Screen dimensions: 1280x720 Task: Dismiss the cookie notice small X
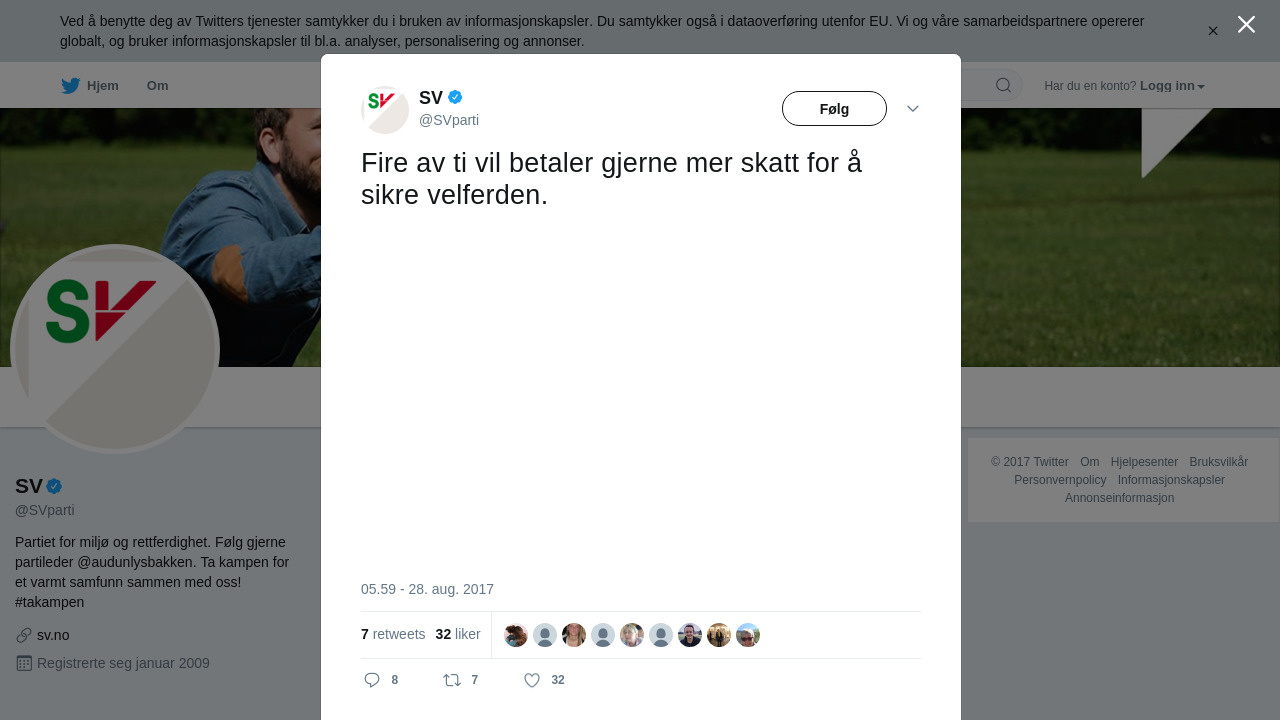point(1213,31)
